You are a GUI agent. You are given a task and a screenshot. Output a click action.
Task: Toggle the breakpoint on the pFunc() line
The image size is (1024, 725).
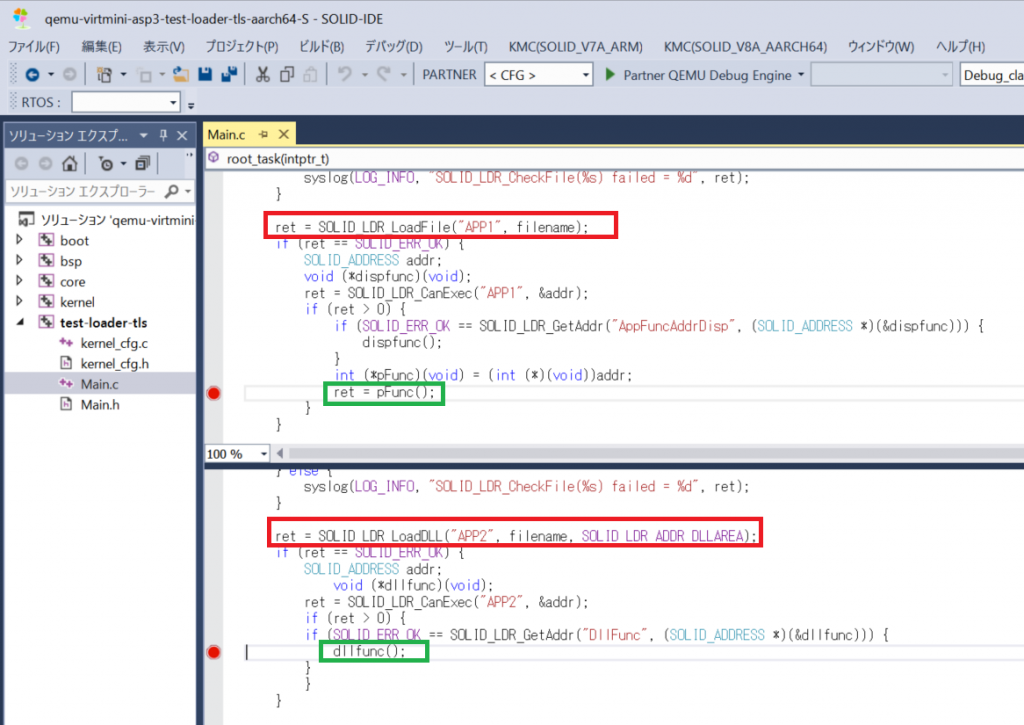point(212,394)
